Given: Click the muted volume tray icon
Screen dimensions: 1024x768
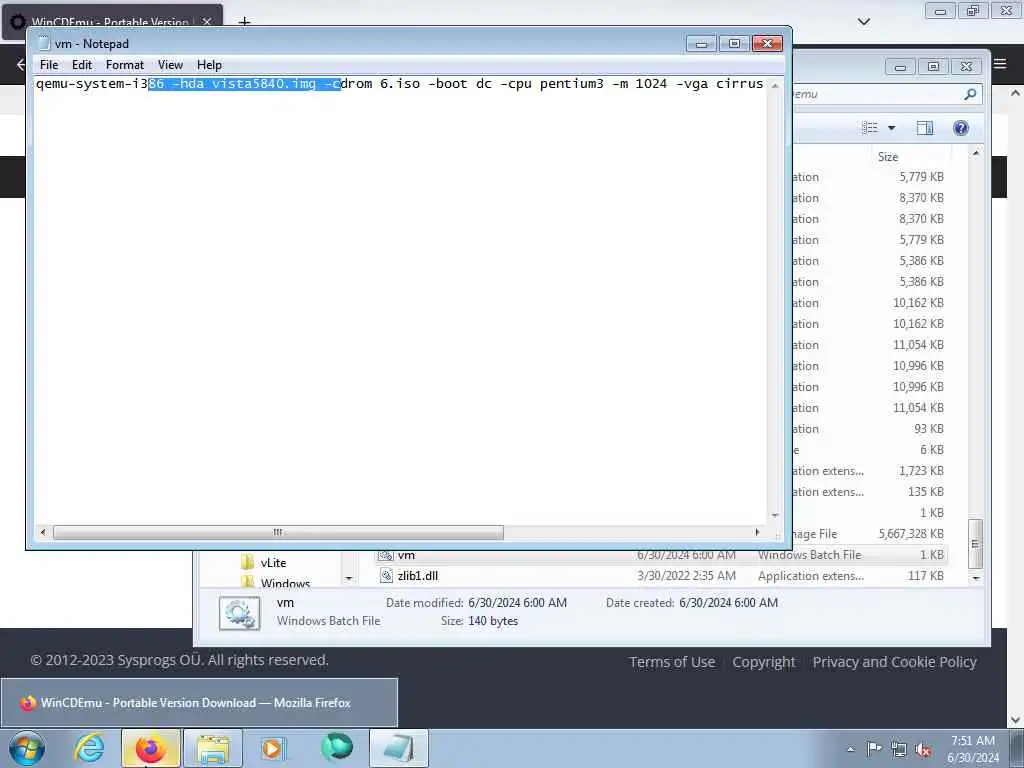Looking at the screenshot, I should pyautogui.click(x=923, y=750).
